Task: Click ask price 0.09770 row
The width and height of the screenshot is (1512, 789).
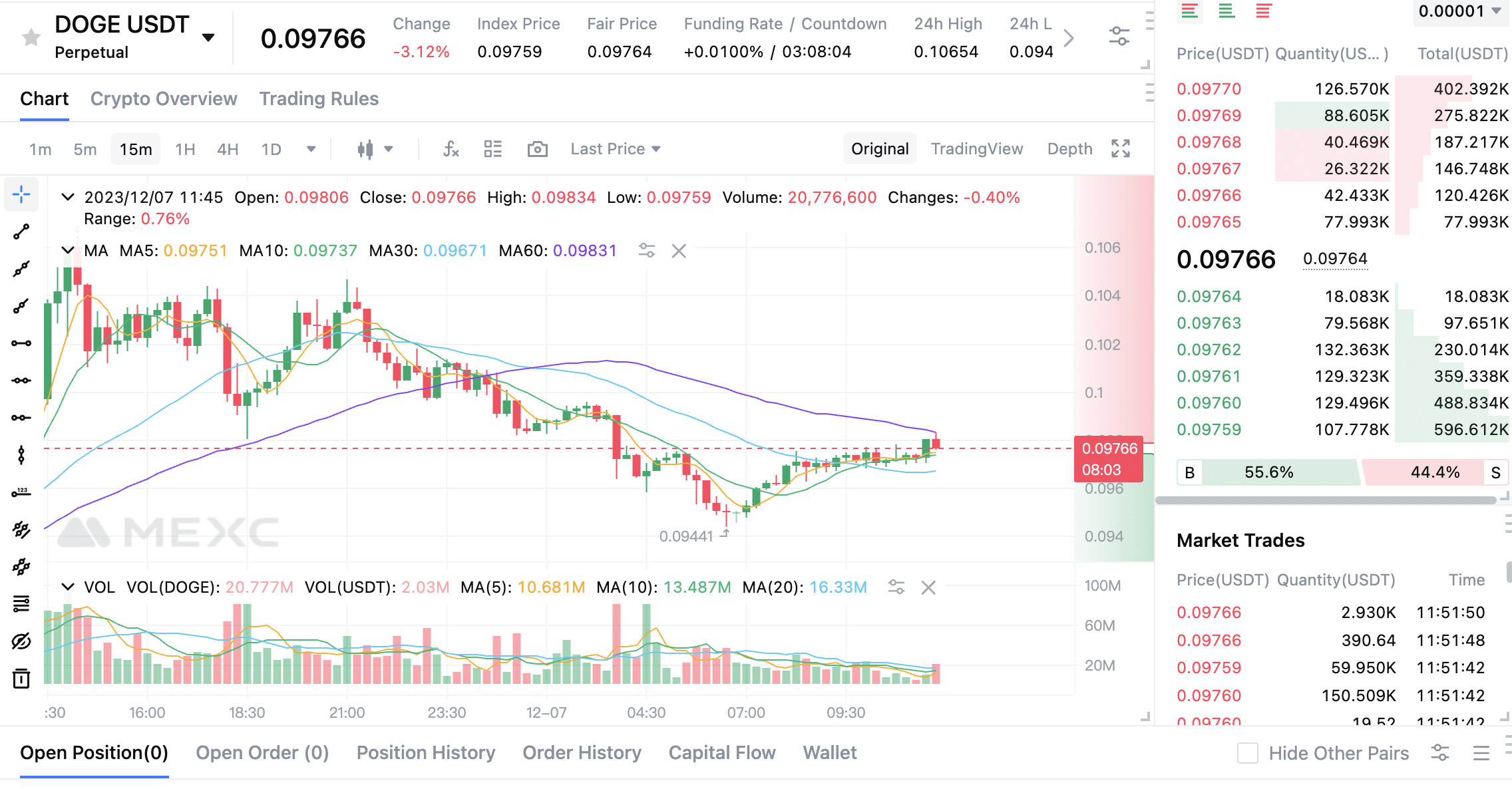Action: coord(1342,89)
